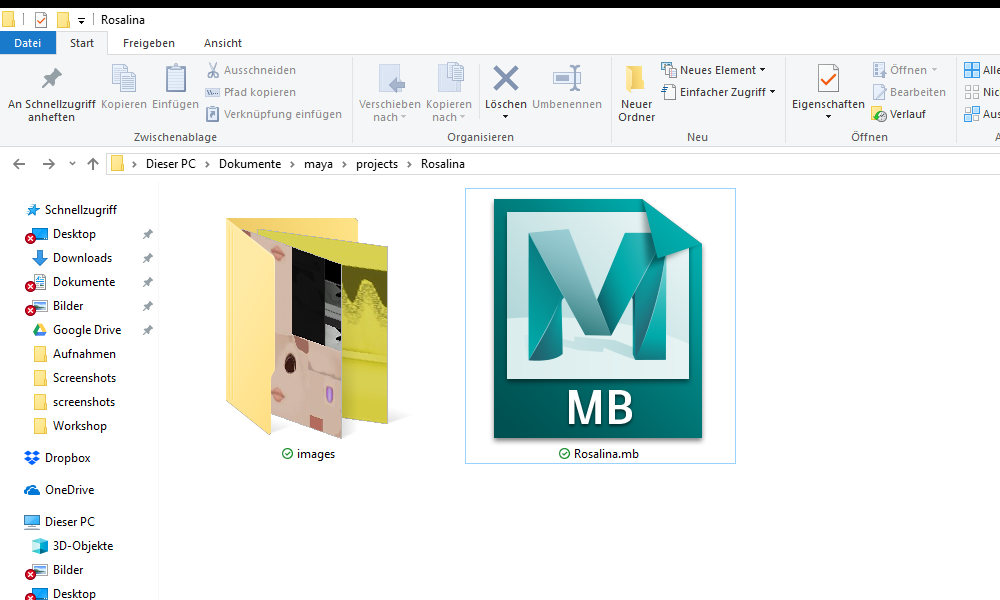
Task: Open Dokumente in sidebar
Action: [84, 282]
